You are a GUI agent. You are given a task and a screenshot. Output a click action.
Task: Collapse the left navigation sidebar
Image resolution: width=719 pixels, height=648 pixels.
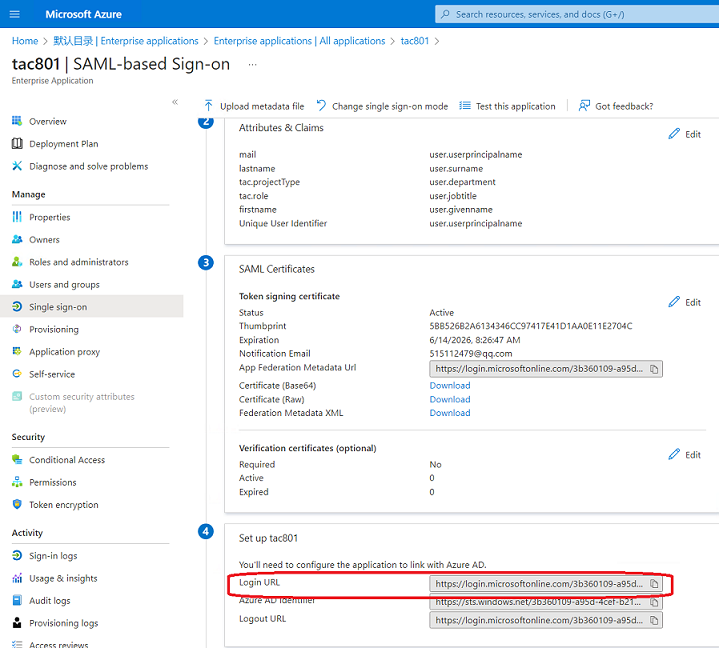[175, 102]
